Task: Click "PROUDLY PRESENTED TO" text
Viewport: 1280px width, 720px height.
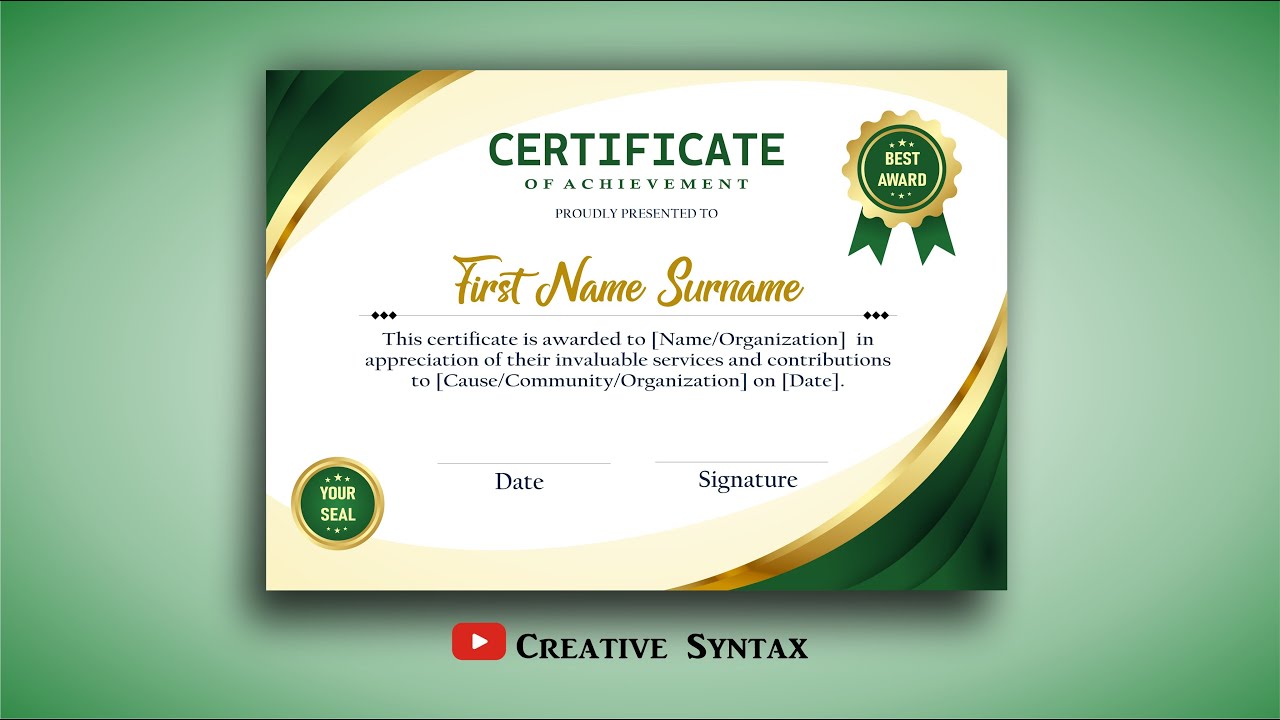Action: 636,213
